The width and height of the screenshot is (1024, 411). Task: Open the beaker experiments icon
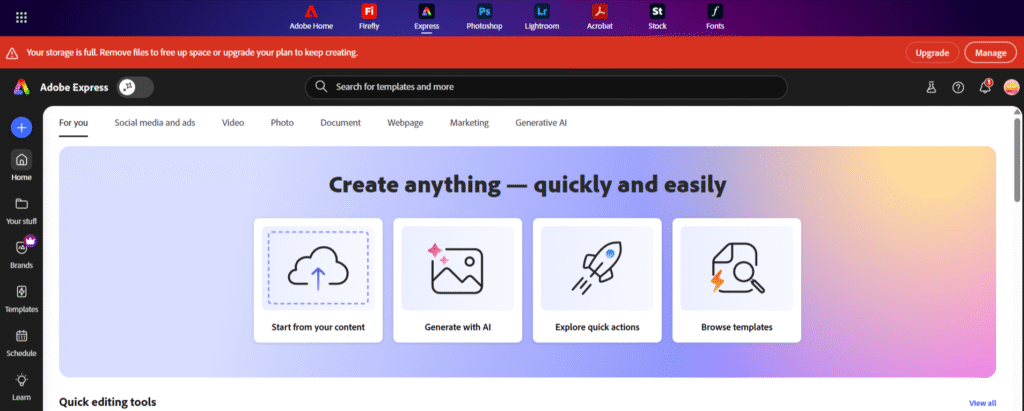pos(931,87)
